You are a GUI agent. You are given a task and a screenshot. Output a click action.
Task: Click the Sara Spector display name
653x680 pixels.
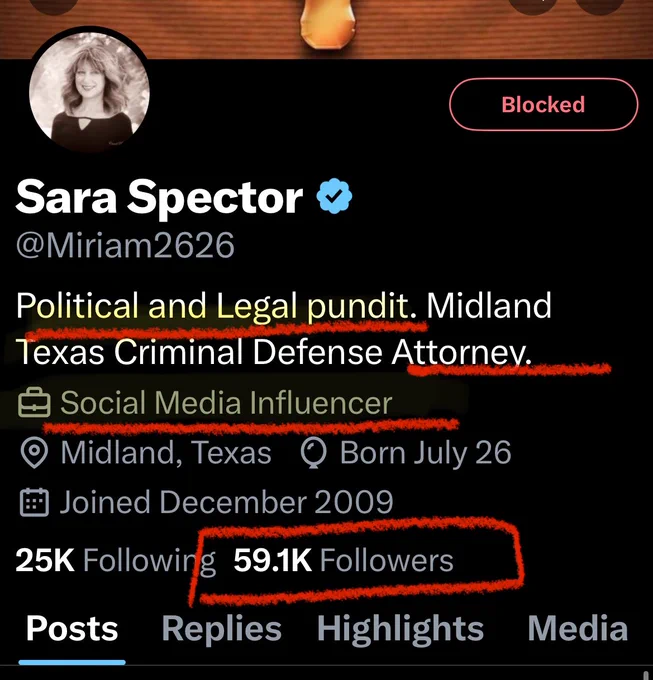point(159,197)
